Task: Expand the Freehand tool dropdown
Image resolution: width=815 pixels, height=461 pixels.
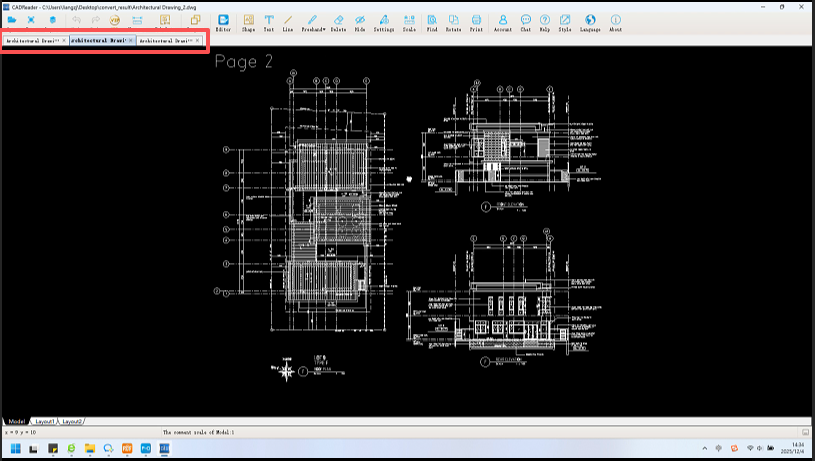Action: pyautogui.click(x=313, y=22)
